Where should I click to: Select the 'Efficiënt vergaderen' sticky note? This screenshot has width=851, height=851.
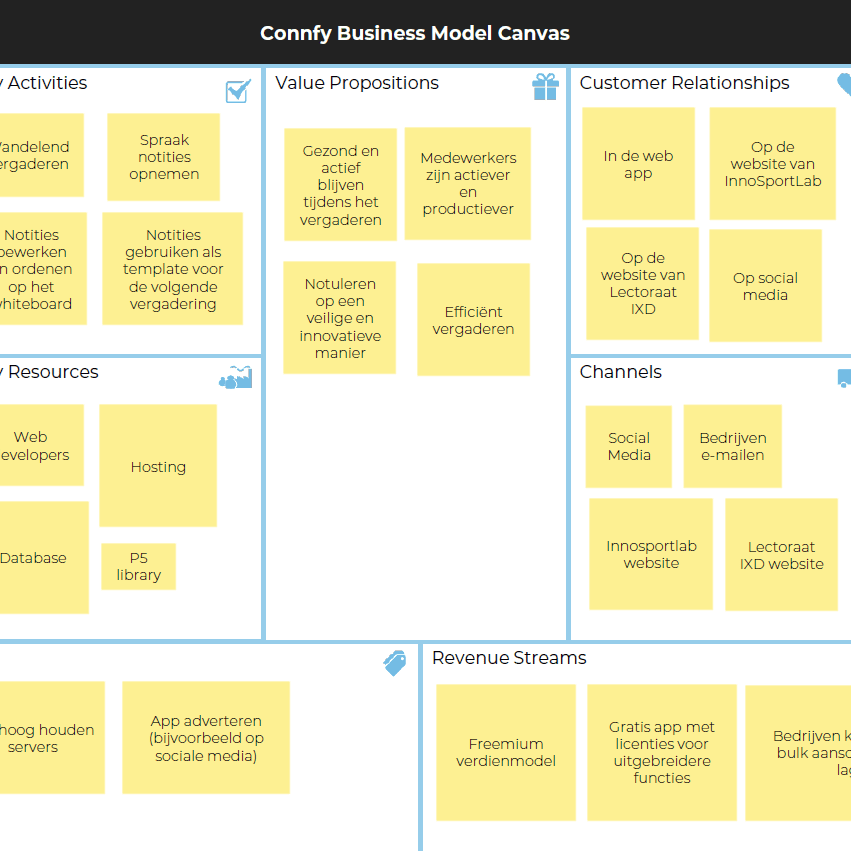[473, 320]
